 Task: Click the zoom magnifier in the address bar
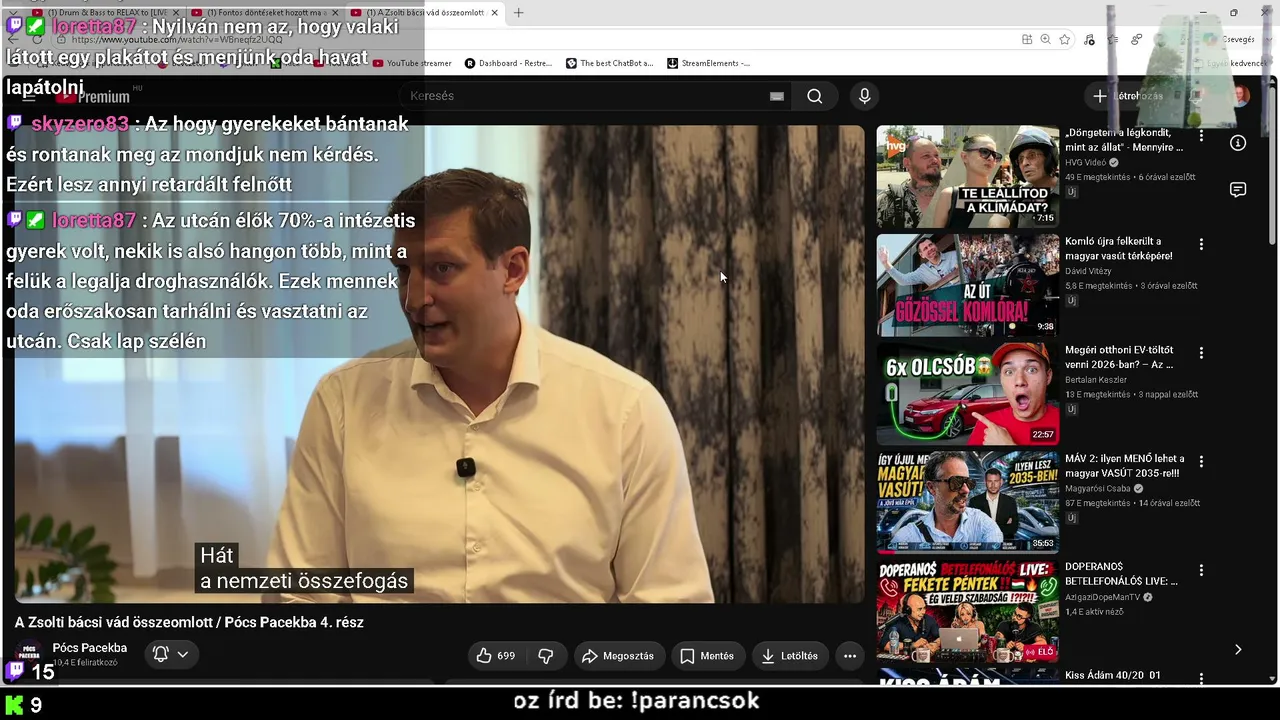click(1046, 39)
